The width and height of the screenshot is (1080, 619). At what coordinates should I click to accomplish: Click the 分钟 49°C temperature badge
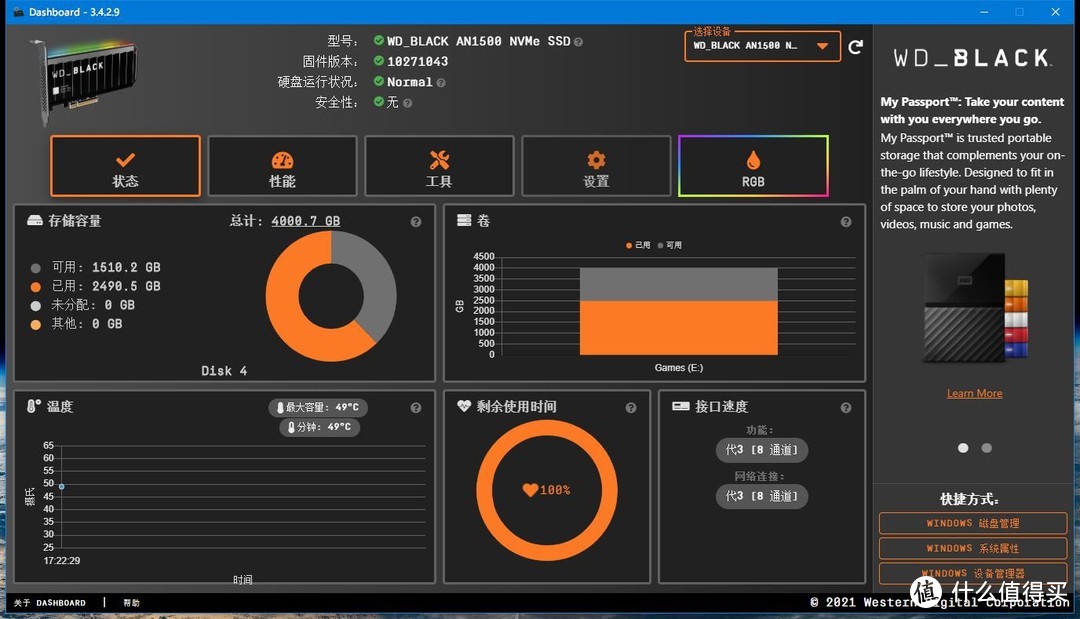point(320,427)
